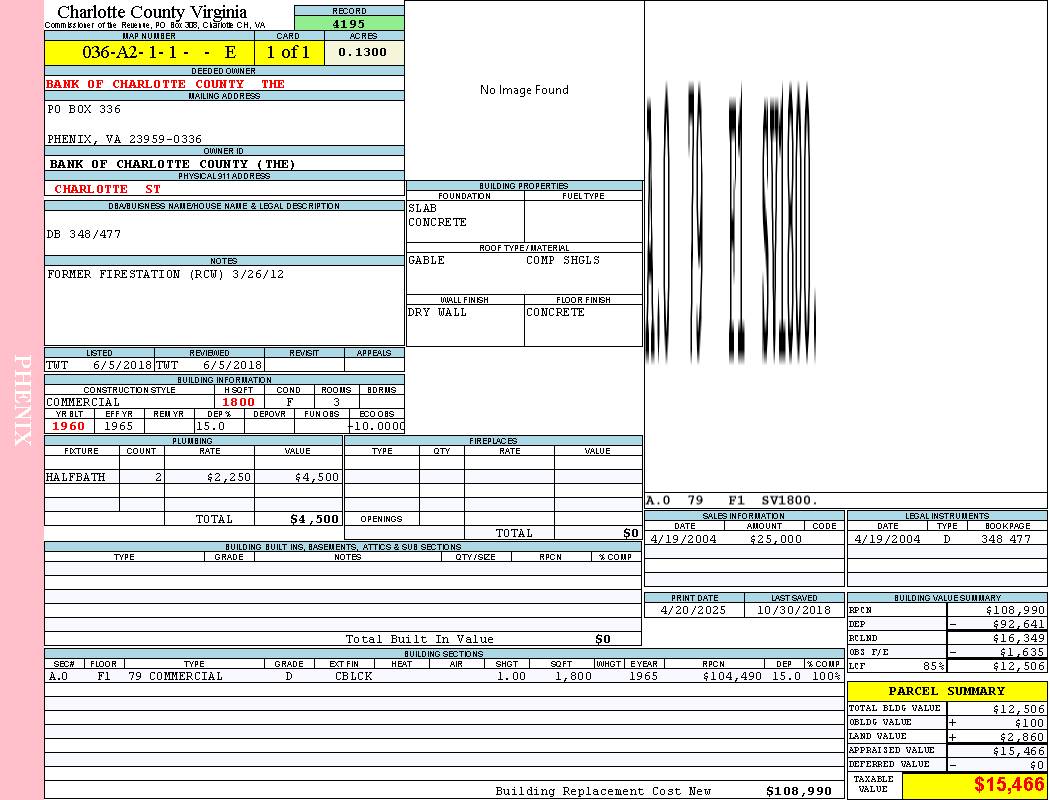This screenshot has width=1050, height=800.
Task: Click section SQFT value 1,800
Action: (573, 676)
